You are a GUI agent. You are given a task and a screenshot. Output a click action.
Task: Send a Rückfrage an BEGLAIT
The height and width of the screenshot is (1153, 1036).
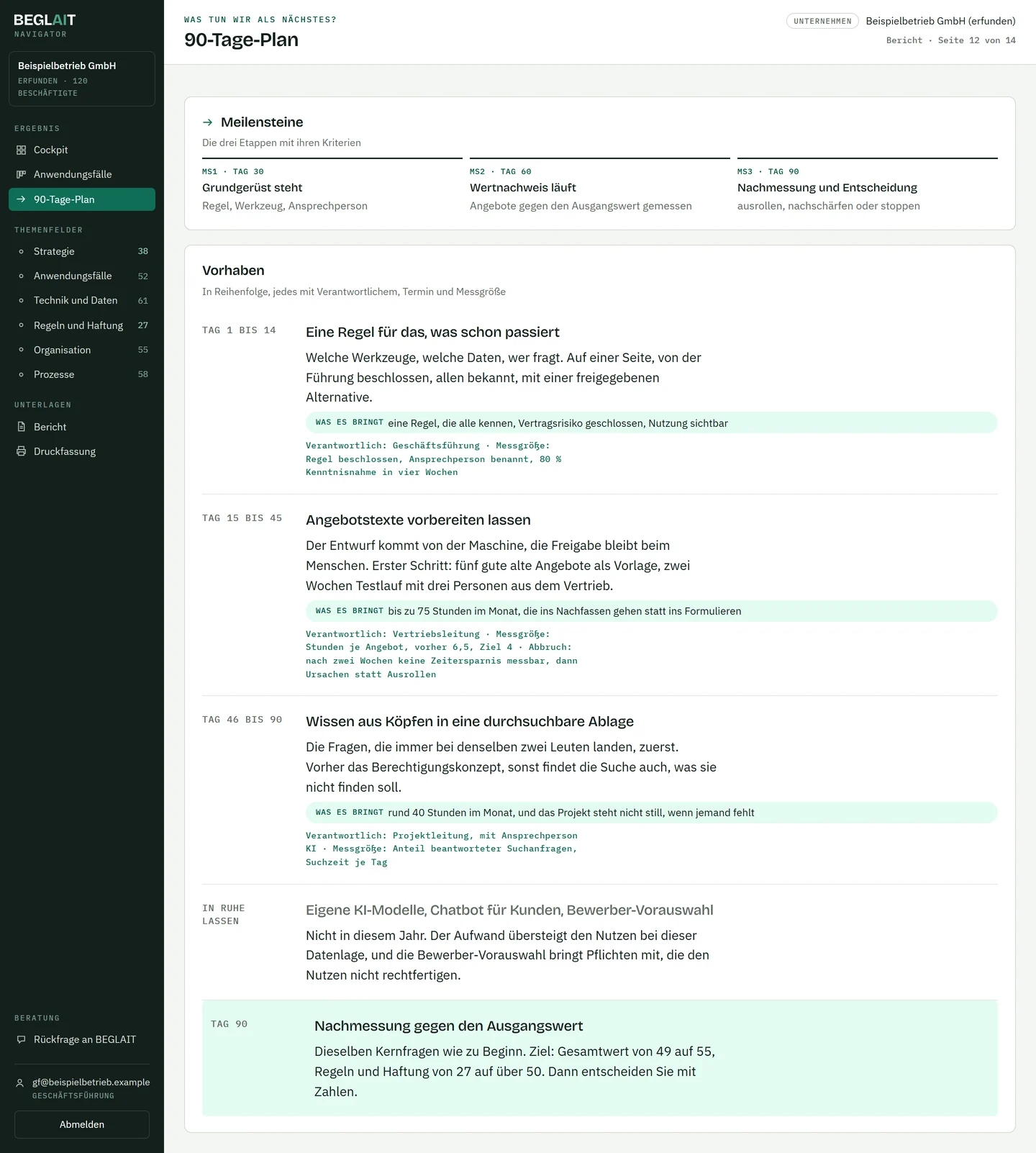coord(82,1039)
